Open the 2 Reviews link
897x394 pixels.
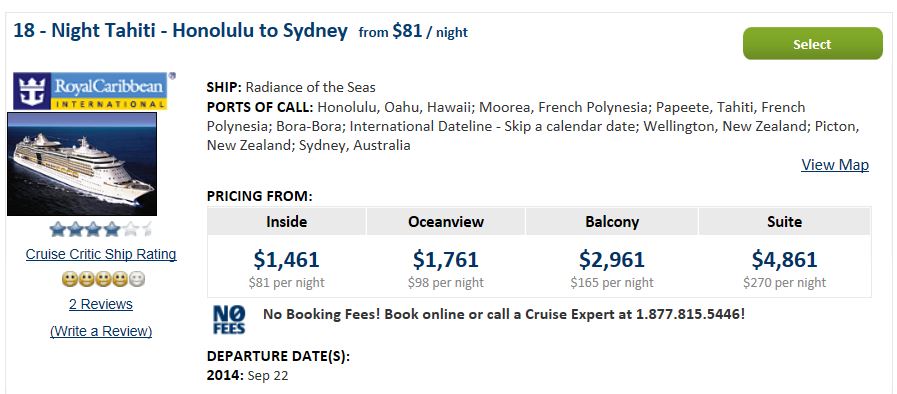click(x=101, y=304)
